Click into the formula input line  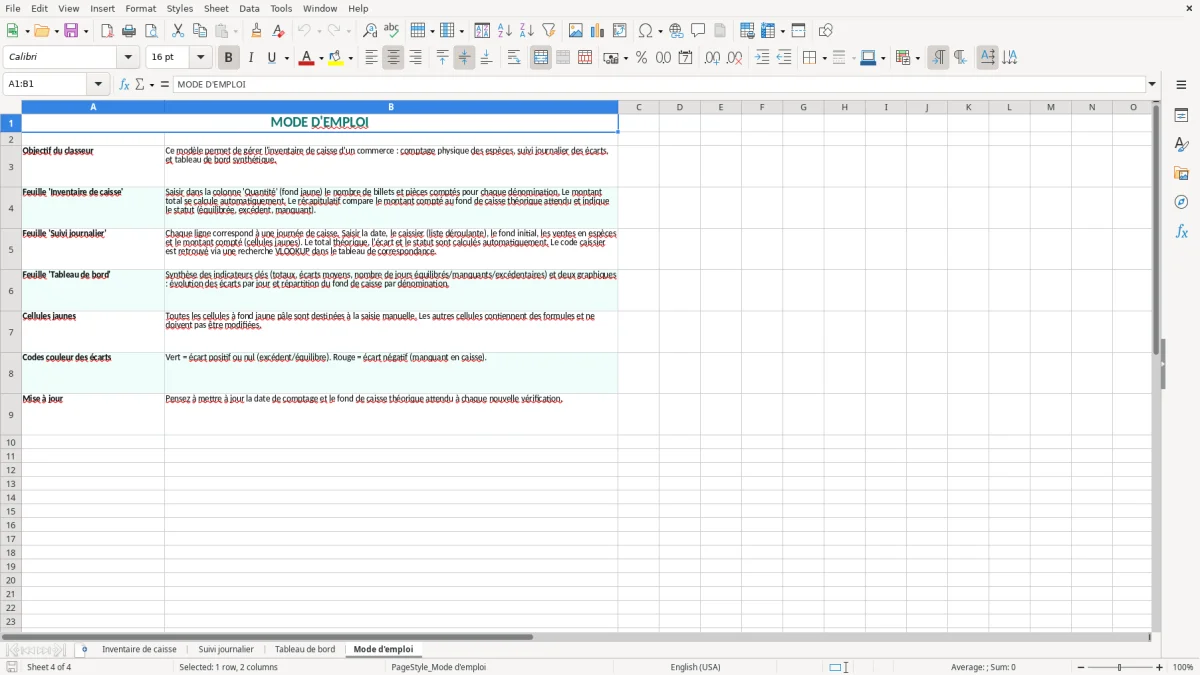[x=658, y=85]
